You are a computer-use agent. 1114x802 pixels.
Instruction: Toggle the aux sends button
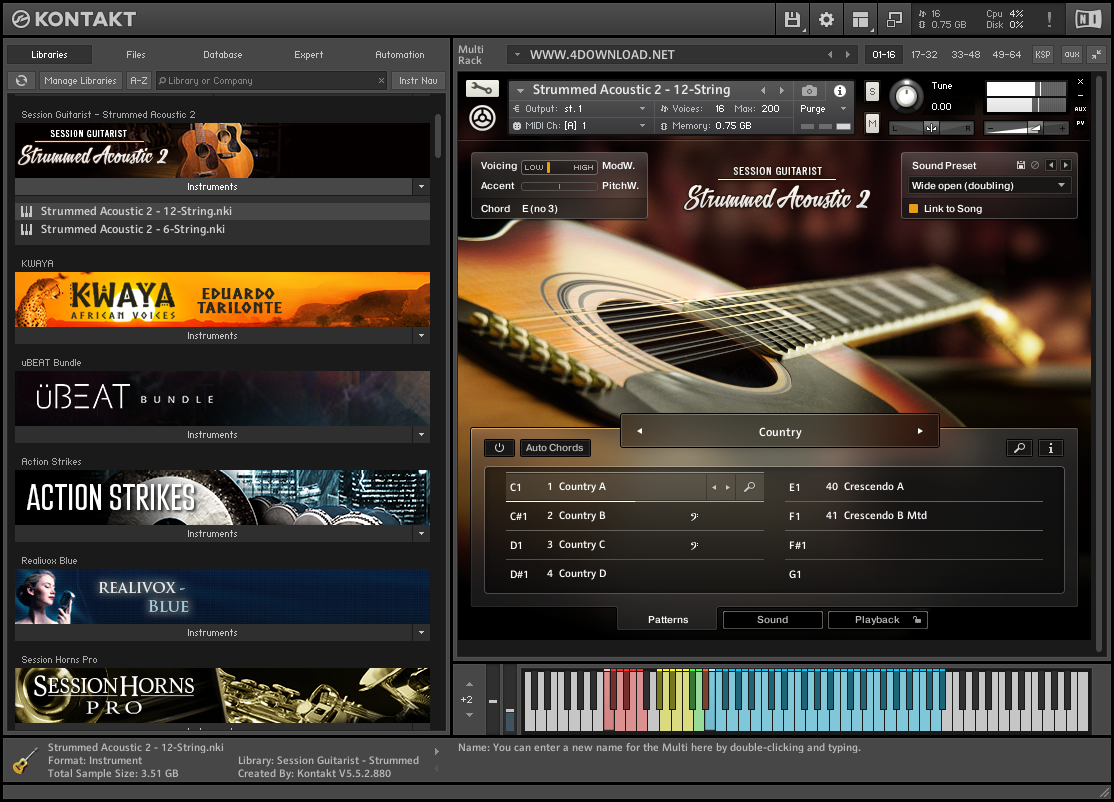click(1072, 55)
